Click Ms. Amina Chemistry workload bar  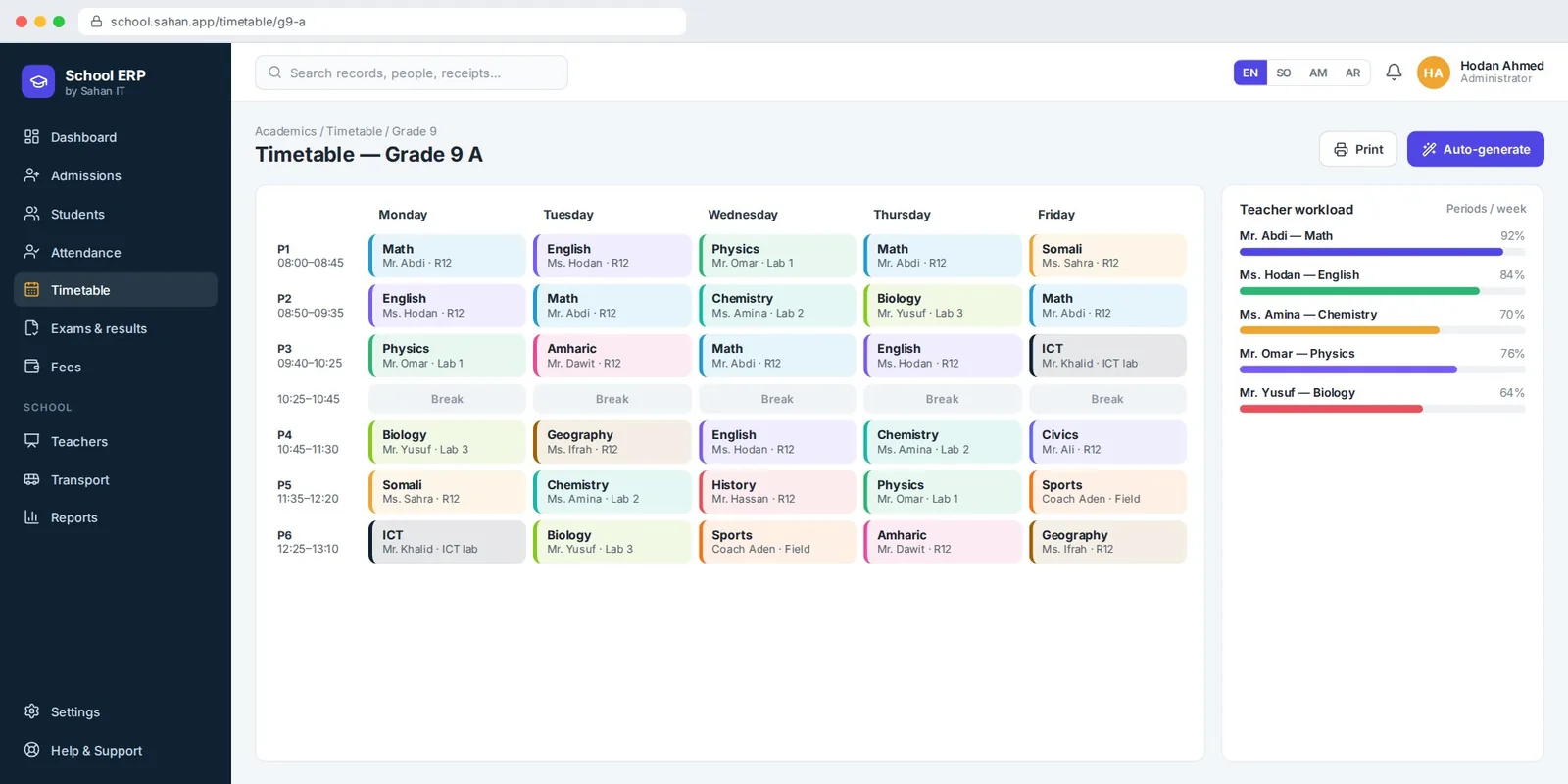(x=1382, y=330)
